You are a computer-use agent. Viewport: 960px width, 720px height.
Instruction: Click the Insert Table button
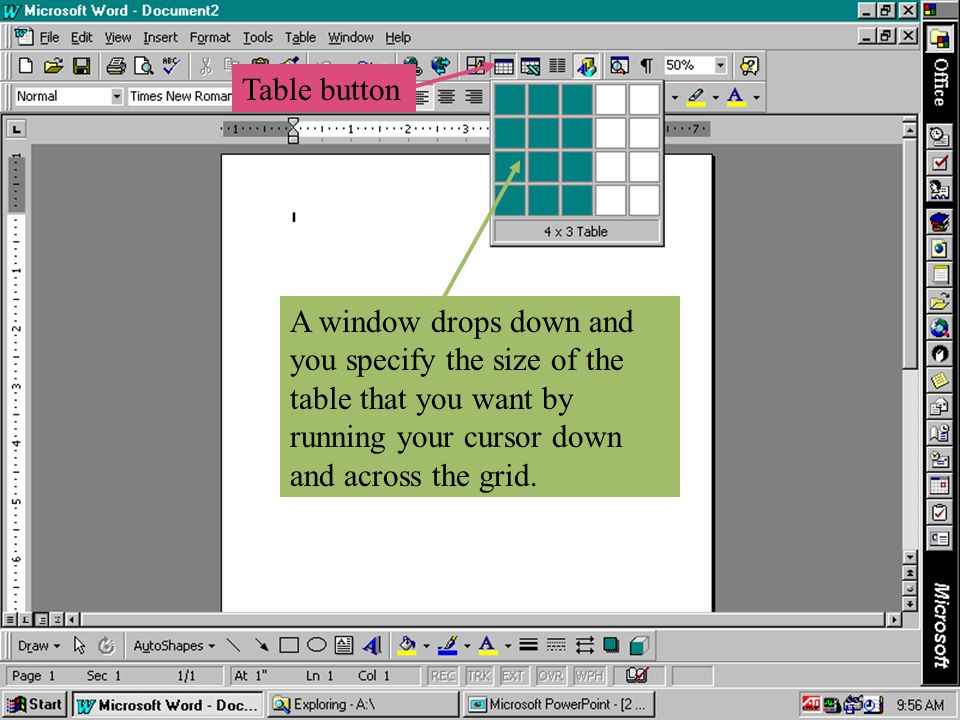(503, 66)
